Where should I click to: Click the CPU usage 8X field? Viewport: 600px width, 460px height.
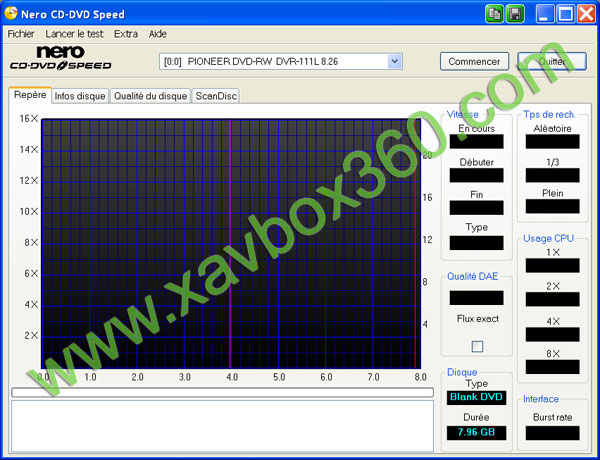[x=553, y=367]
